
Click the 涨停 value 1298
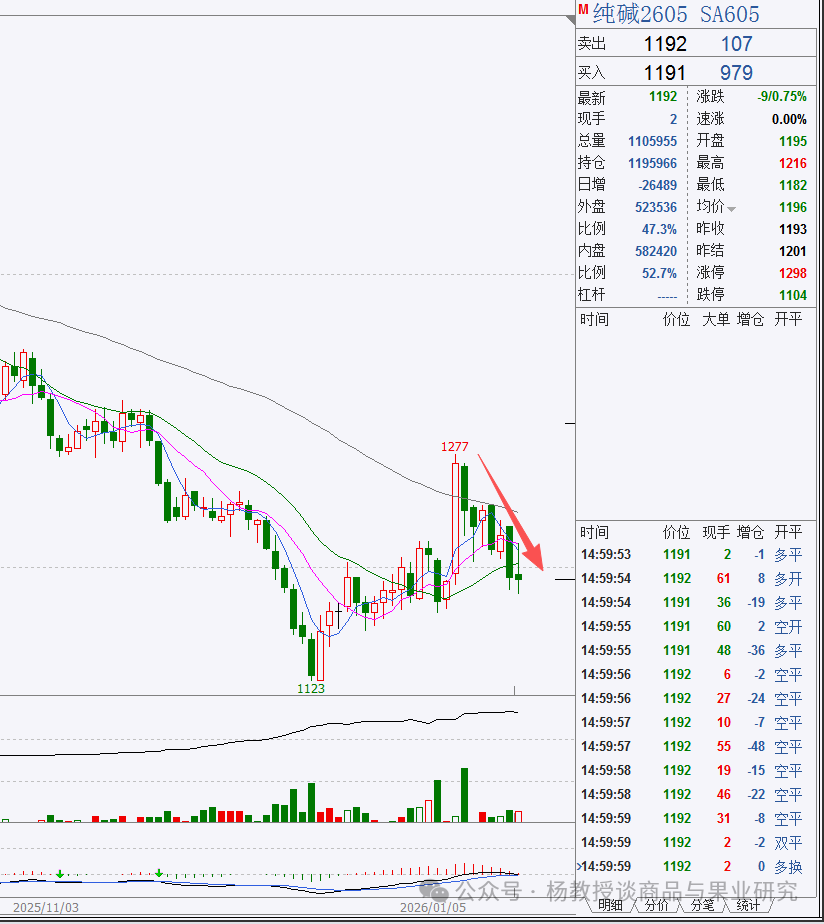[793, 273]
